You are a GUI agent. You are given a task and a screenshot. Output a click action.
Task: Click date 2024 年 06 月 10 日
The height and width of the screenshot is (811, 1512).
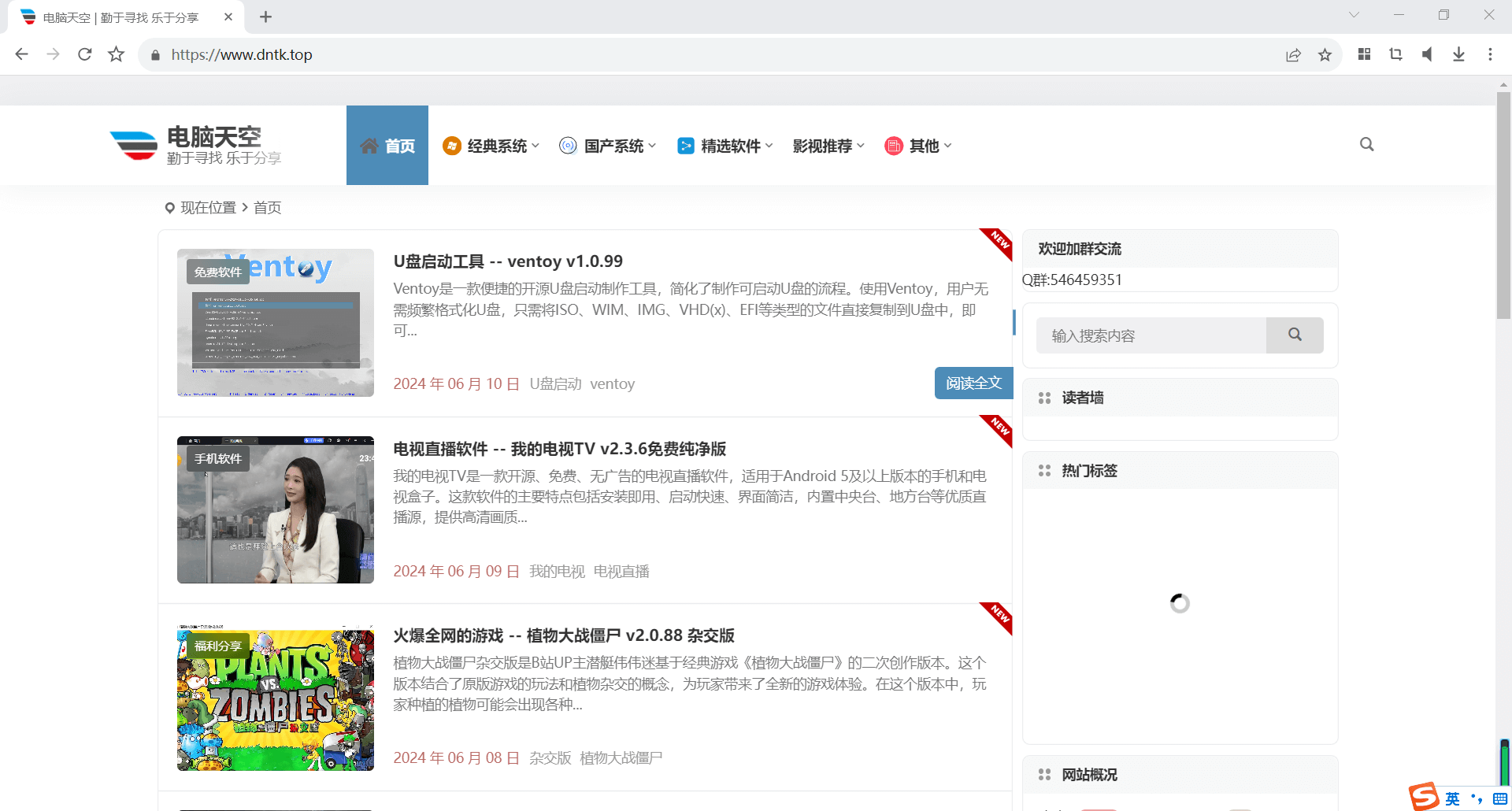tap(456, 384)
